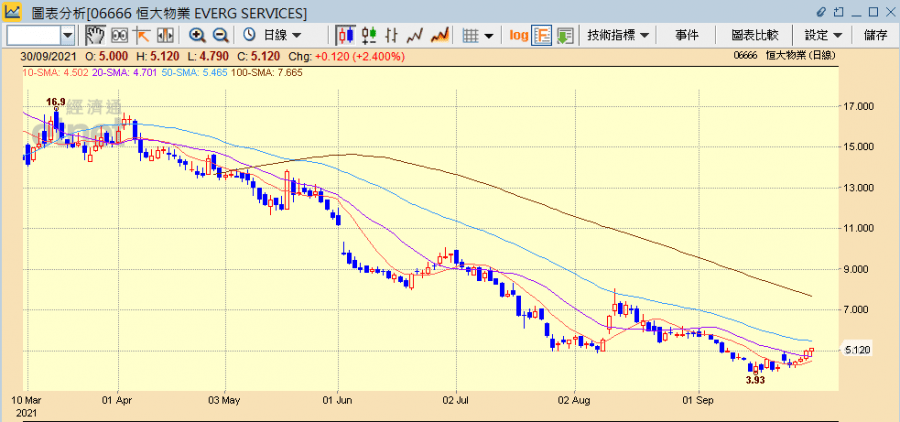Toggle the legend display icon next to log
900x422 pixels.
coord(542,35)
